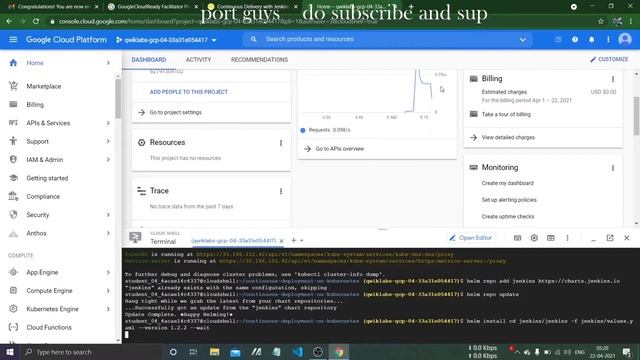Click Set up alerting policies link
This screenshot has width=640, height=360.
point(509,200)
